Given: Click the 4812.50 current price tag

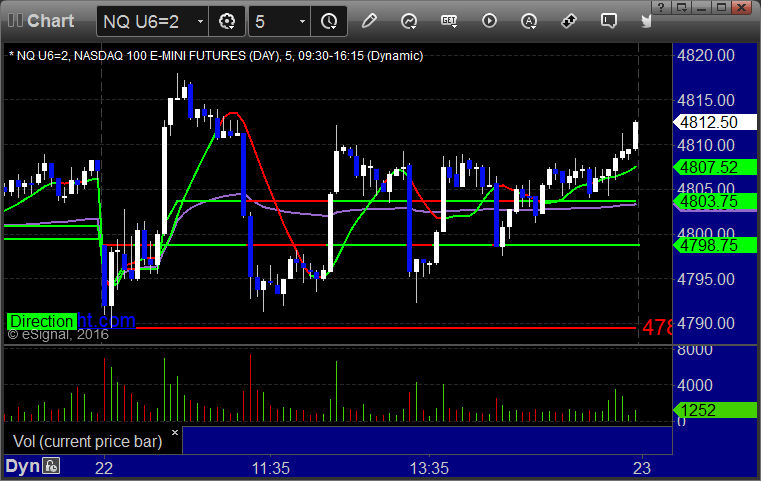Looking at the screenshot, I should point(715,122).
